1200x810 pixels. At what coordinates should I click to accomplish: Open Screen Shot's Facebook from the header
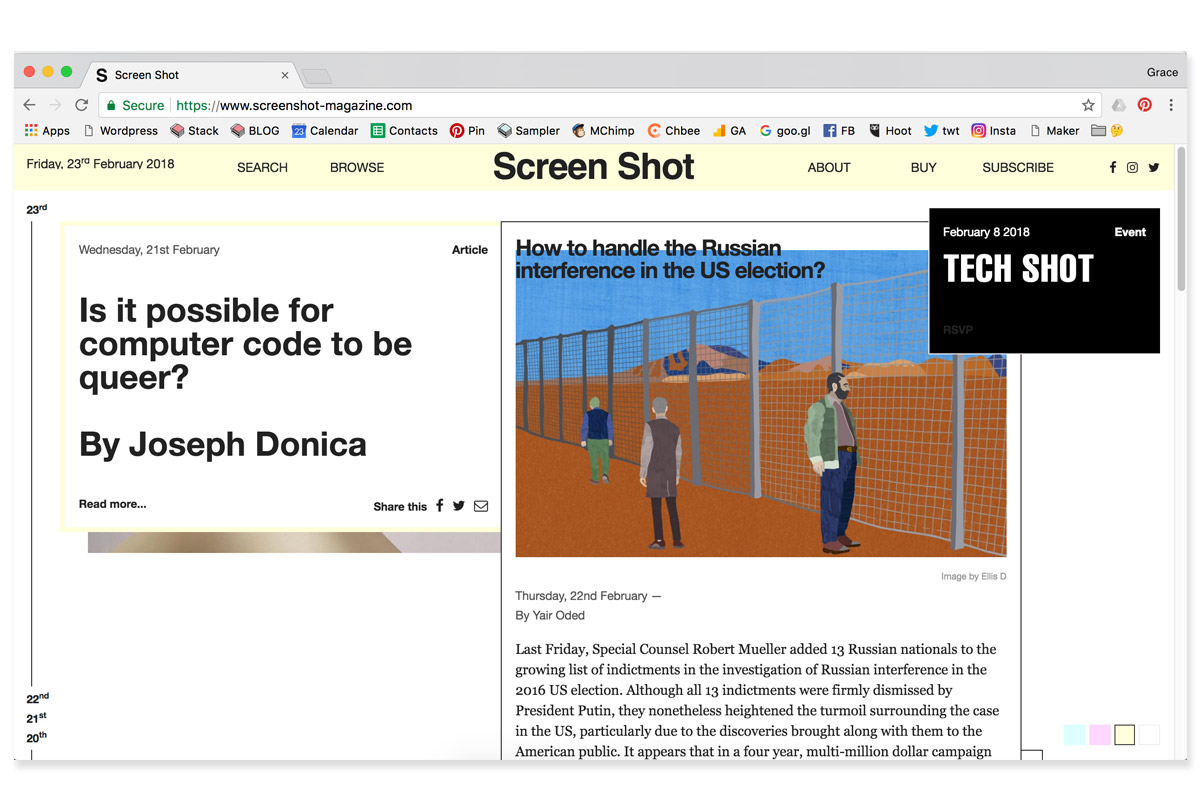[1112, 167]
